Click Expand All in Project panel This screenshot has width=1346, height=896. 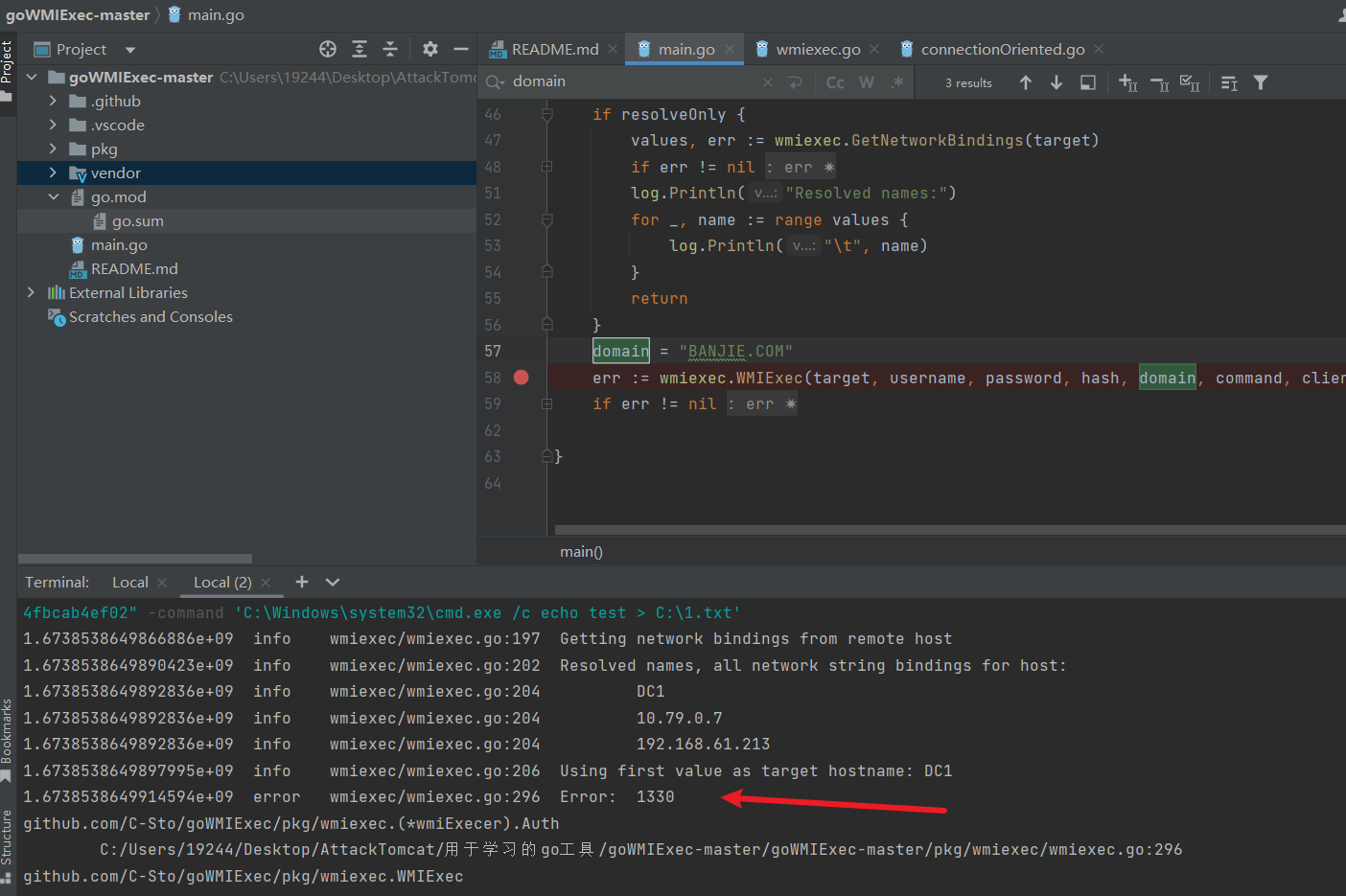click(360, 49)
